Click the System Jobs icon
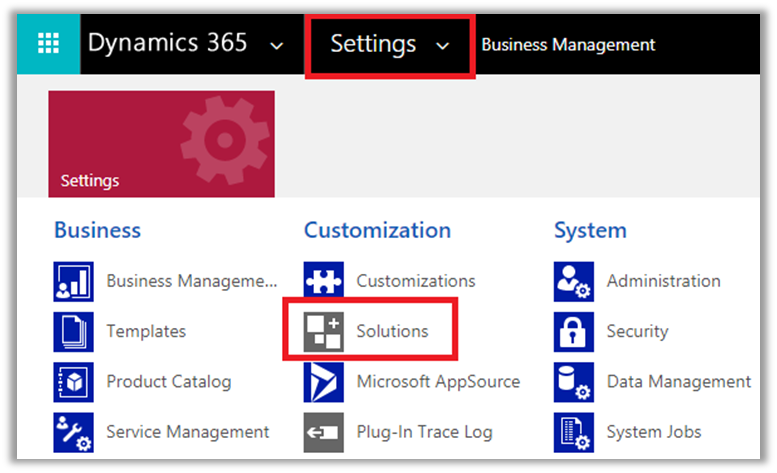The width and height of the screenshot is (777, 473). [x=573, y=432]
